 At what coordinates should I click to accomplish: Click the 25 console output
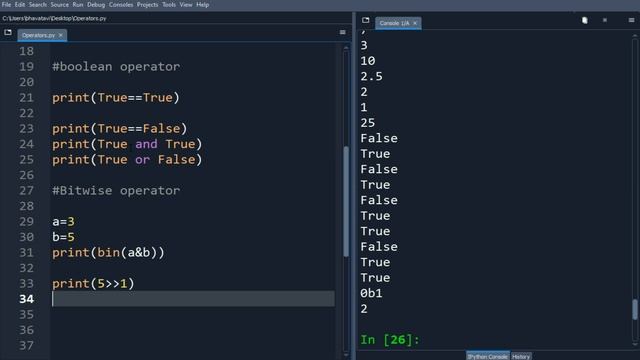367,123
